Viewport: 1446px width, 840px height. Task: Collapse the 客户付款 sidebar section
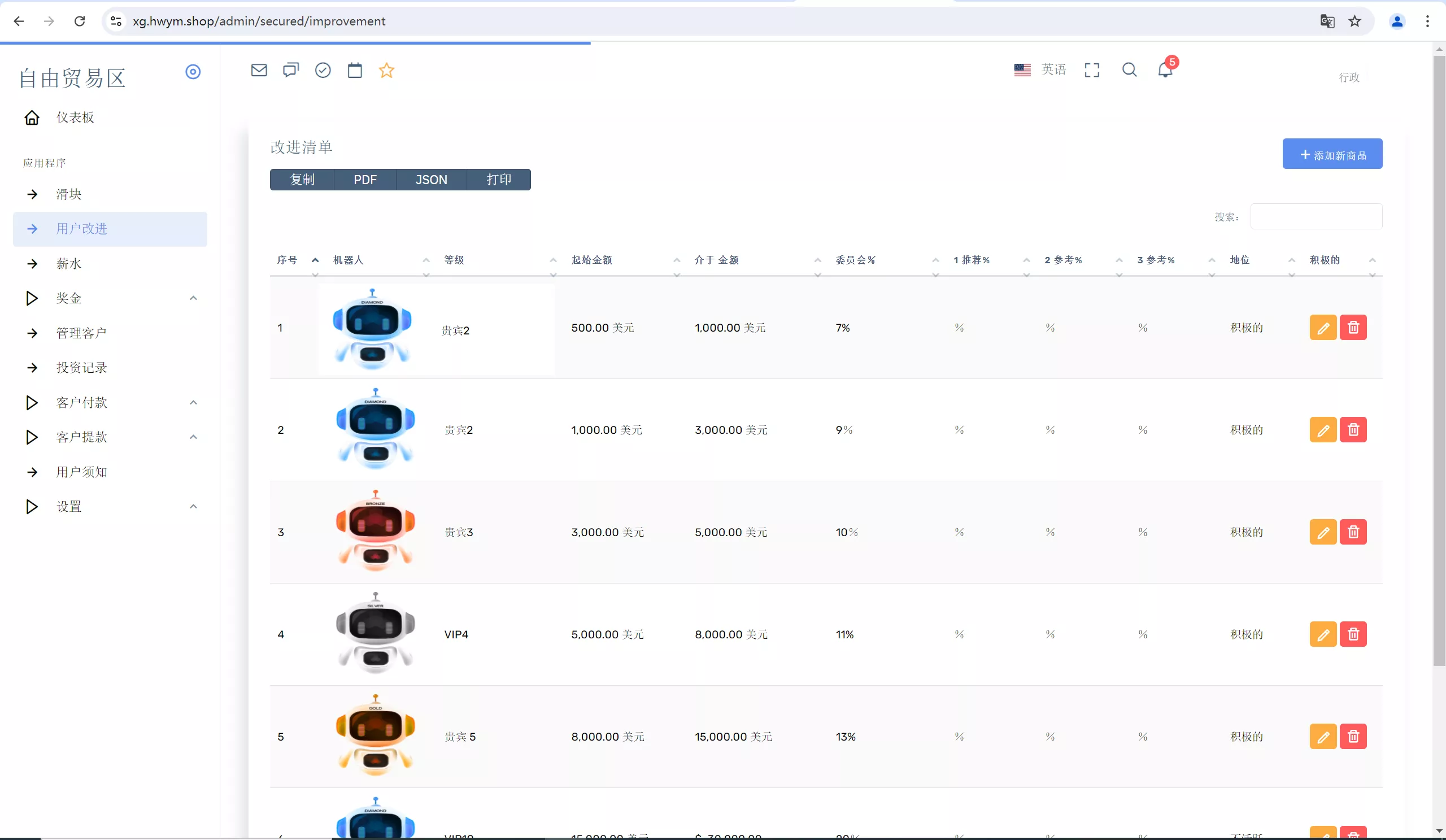click(193, 402)
